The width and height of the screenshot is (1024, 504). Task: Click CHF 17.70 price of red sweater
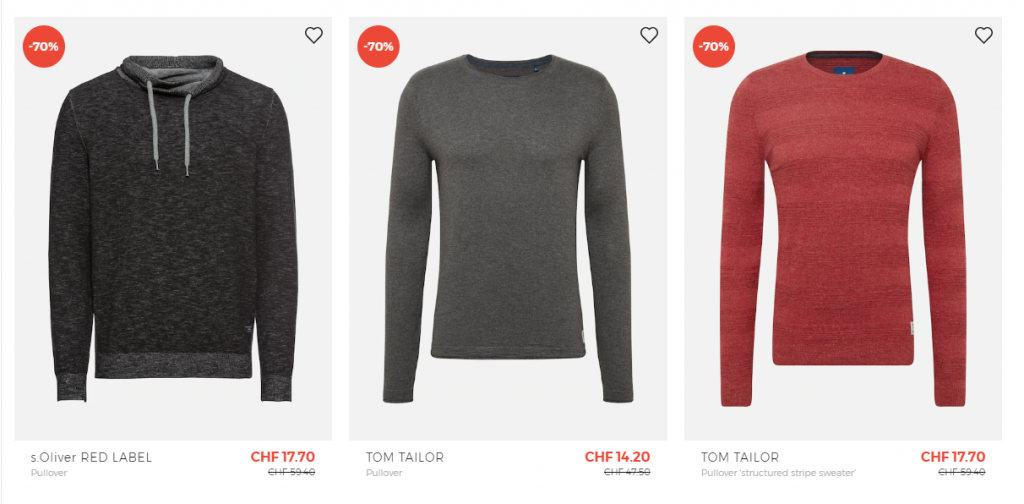[953, 457]
